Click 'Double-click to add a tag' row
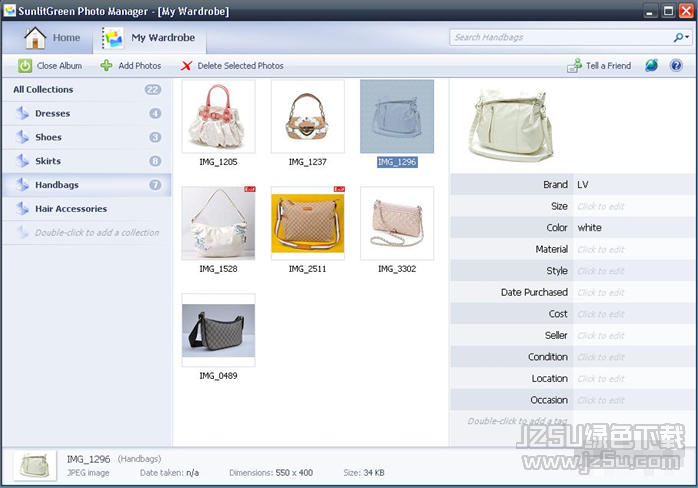The width and height of the screenshot is (698, 488). click(517, 421)
